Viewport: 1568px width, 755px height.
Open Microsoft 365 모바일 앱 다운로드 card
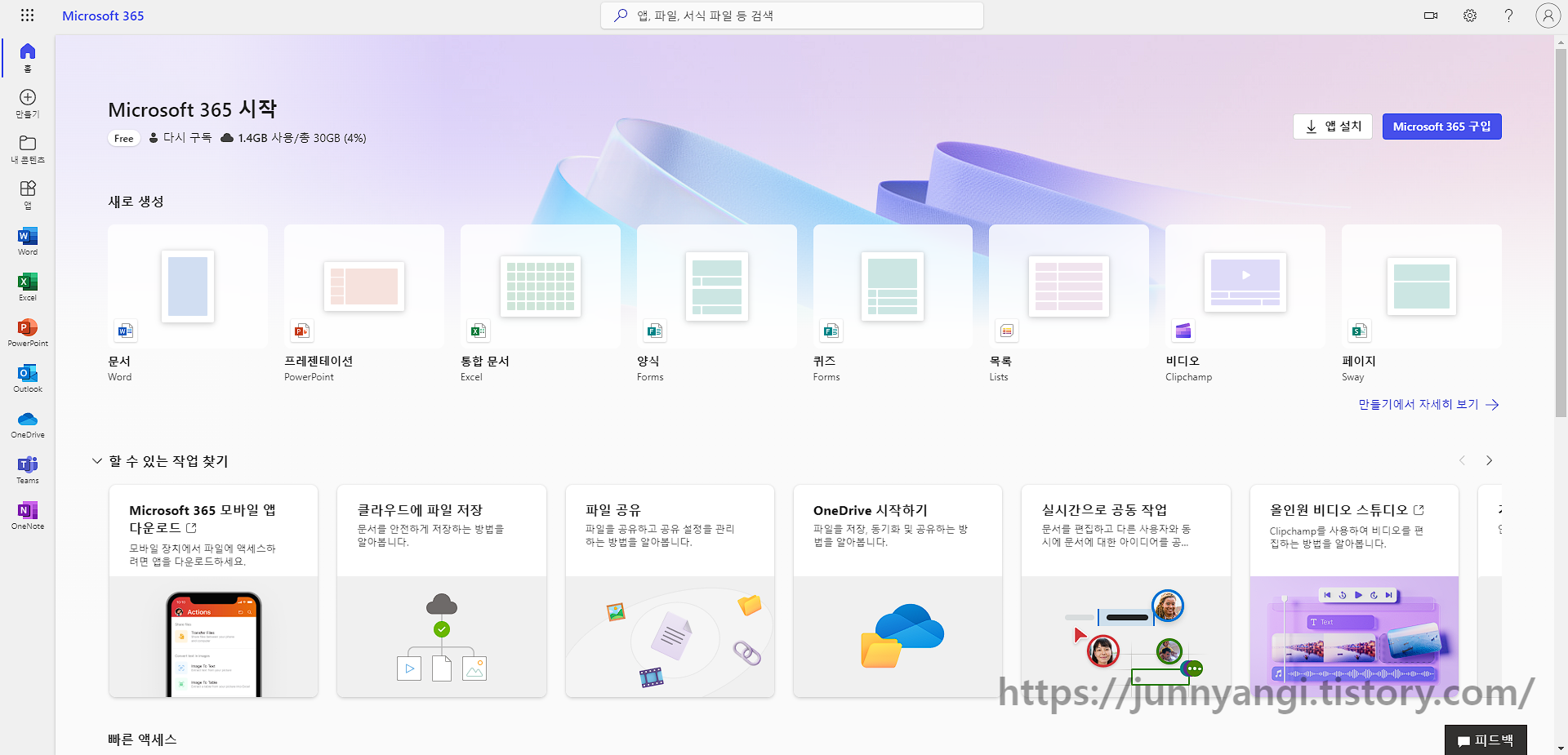coord(213,591)
